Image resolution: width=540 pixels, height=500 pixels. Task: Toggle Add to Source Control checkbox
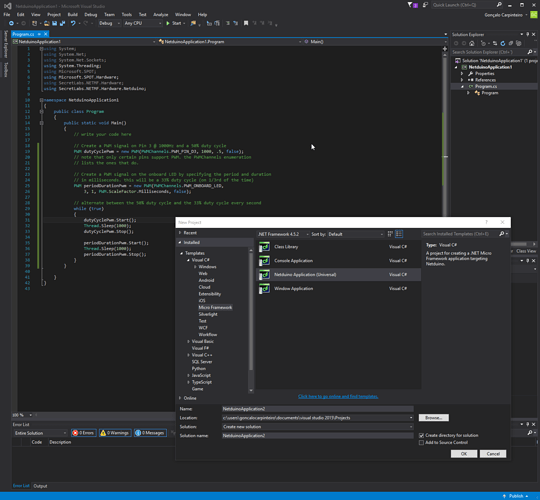[x=421, y=442]
